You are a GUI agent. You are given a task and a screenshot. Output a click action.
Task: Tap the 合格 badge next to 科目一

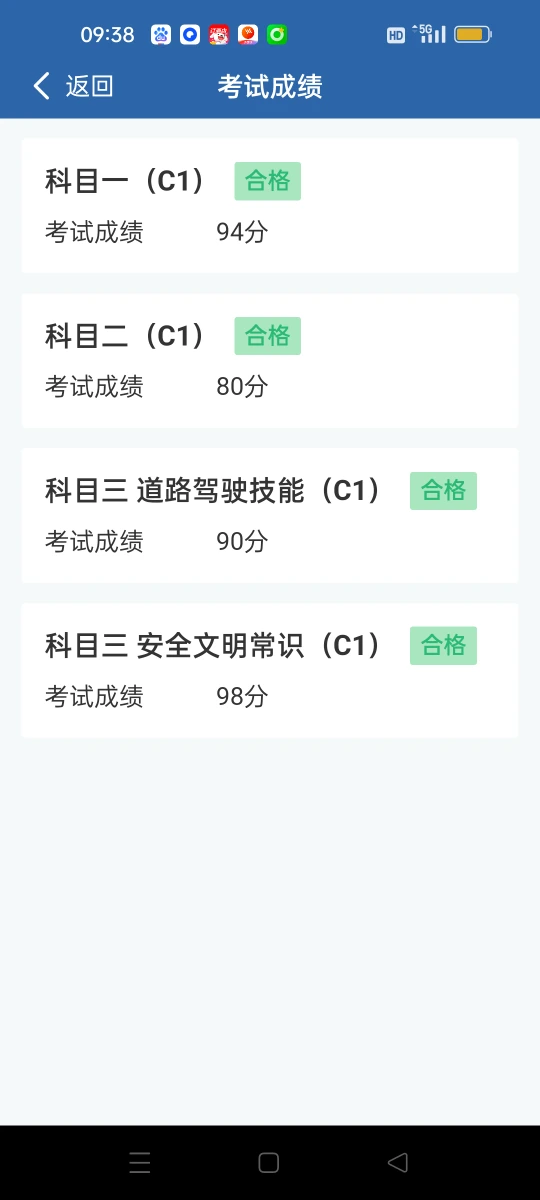tap(268, 181)
